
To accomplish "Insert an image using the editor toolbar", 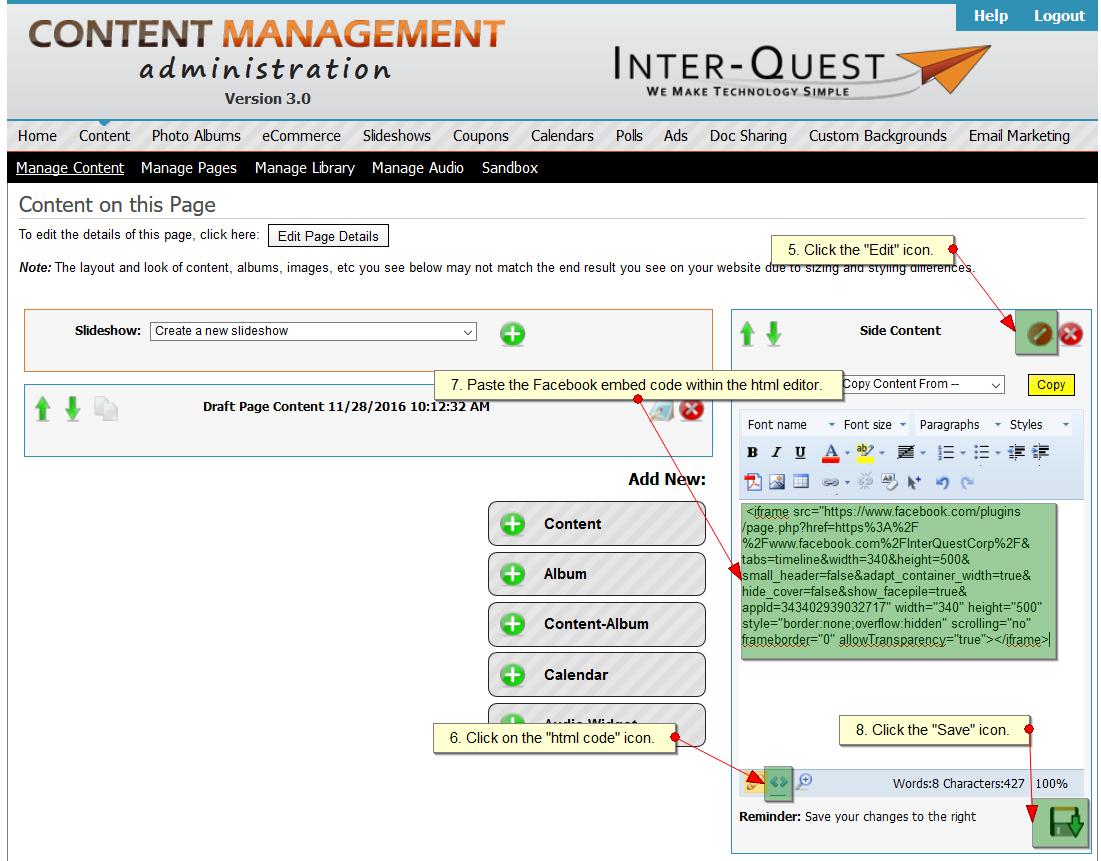I will 777,481.
